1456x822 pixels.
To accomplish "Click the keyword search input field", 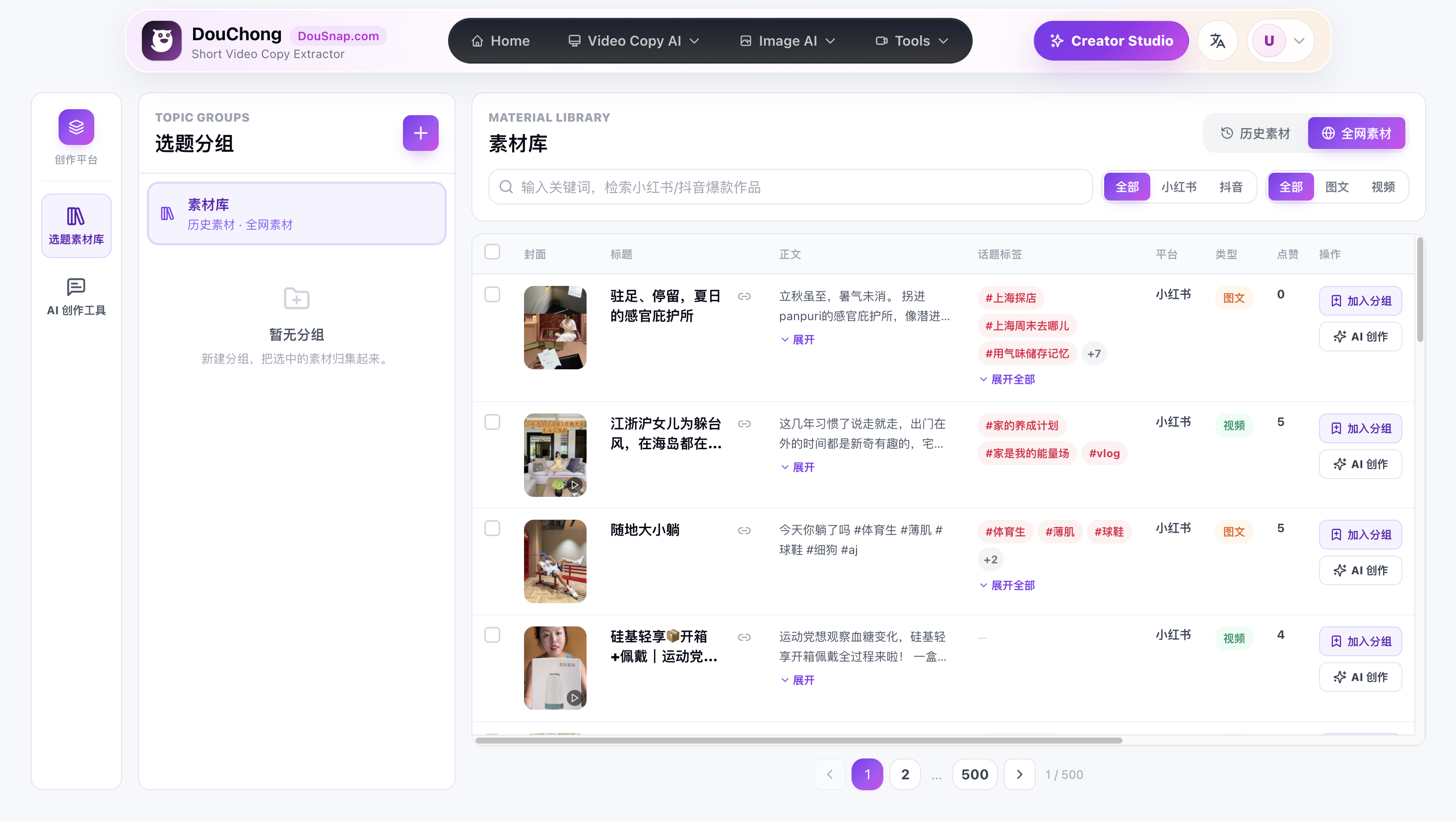I will 790,187.
